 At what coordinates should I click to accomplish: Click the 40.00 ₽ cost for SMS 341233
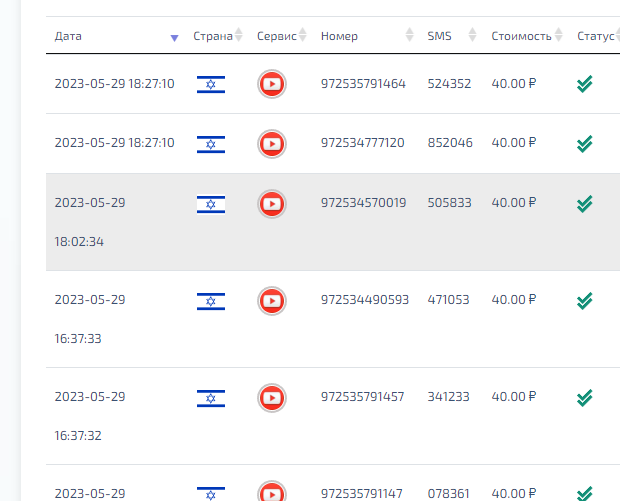click(514, 397)
